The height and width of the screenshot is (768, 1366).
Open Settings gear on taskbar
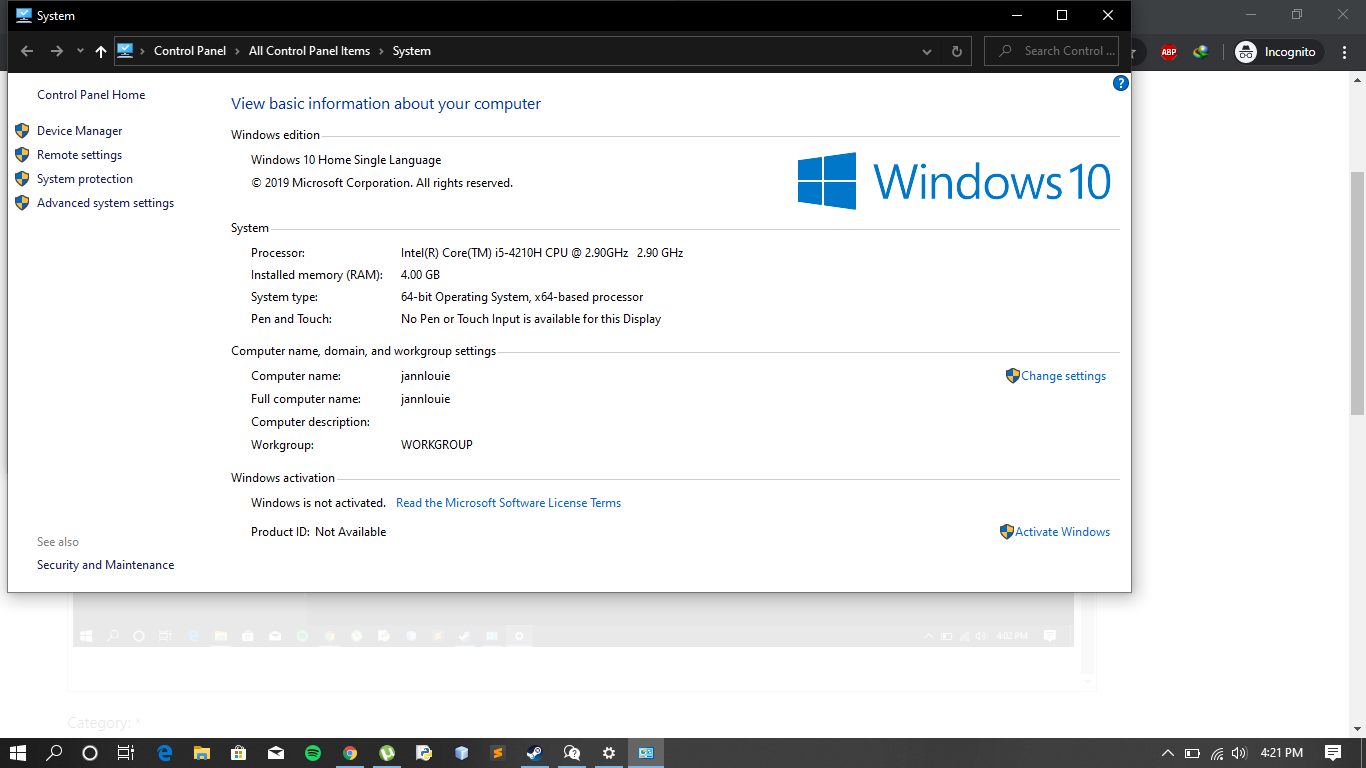(609, 753)
